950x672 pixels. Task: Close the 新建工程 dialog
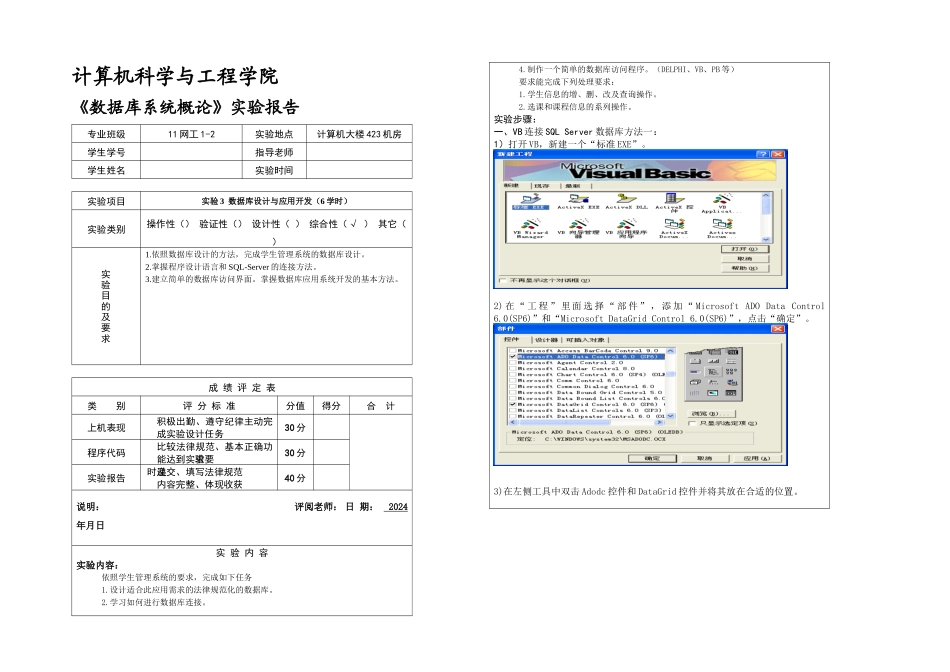click(778, 155)
